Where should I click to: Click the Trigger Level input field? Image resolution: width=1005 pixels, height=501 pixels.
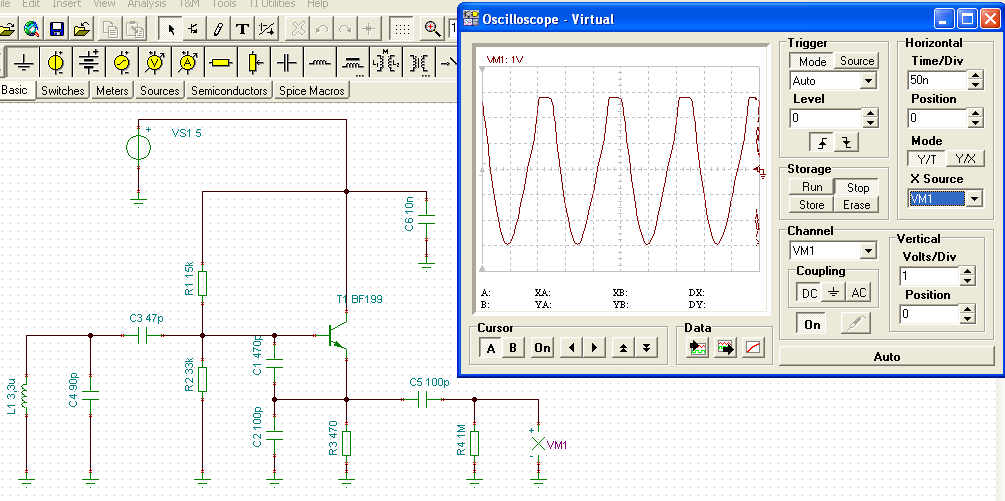826,119
